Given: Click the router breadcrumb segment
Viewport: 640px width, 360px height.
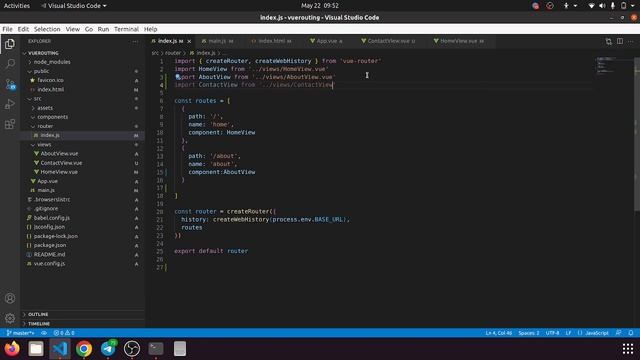Looking at the screenshot, I should pos(173,53).
